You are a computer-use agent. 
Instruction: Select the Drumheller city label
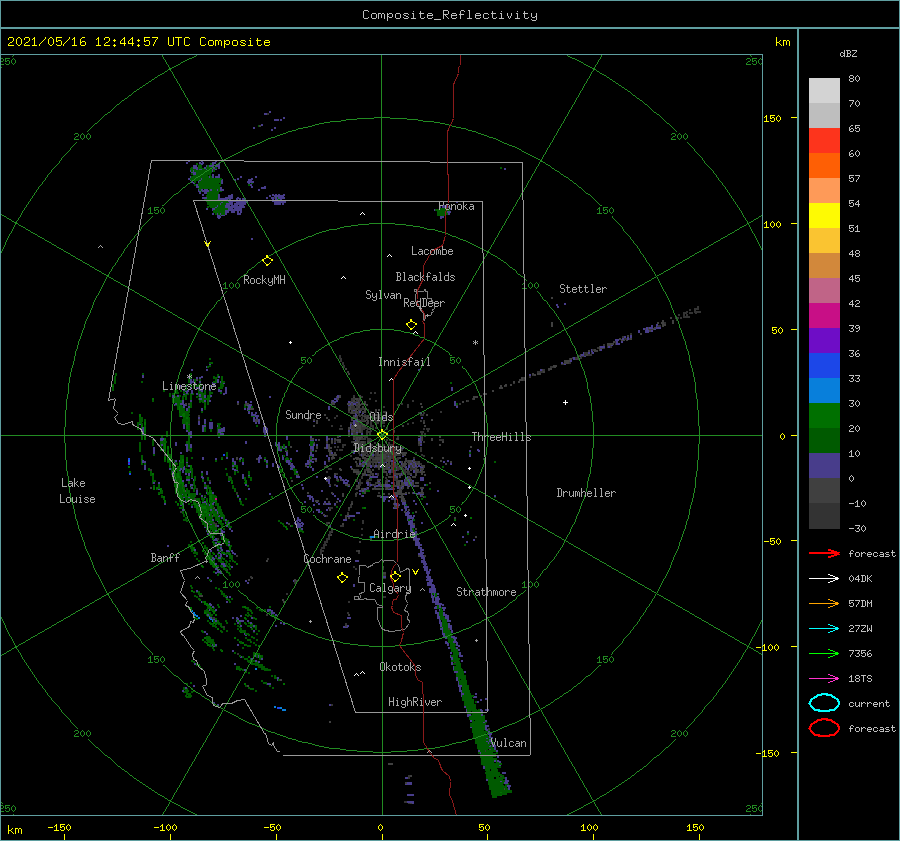point(586,493)
